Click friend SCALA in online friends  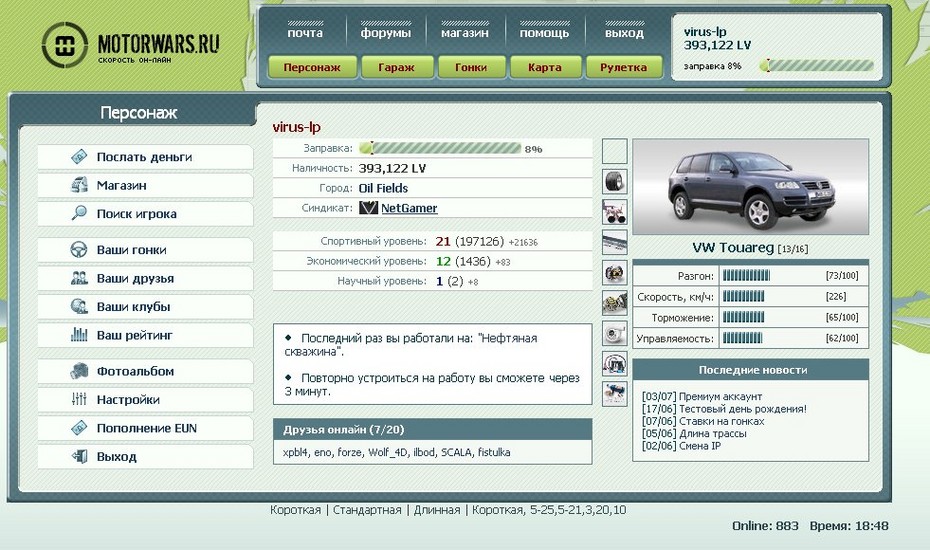point(456,452)
